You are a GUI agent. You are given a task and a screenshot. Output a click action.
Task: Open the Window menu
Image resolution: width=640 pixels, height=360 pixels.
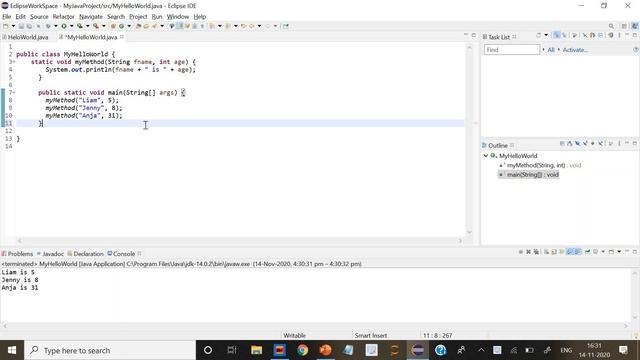click(x=178, y=17)
